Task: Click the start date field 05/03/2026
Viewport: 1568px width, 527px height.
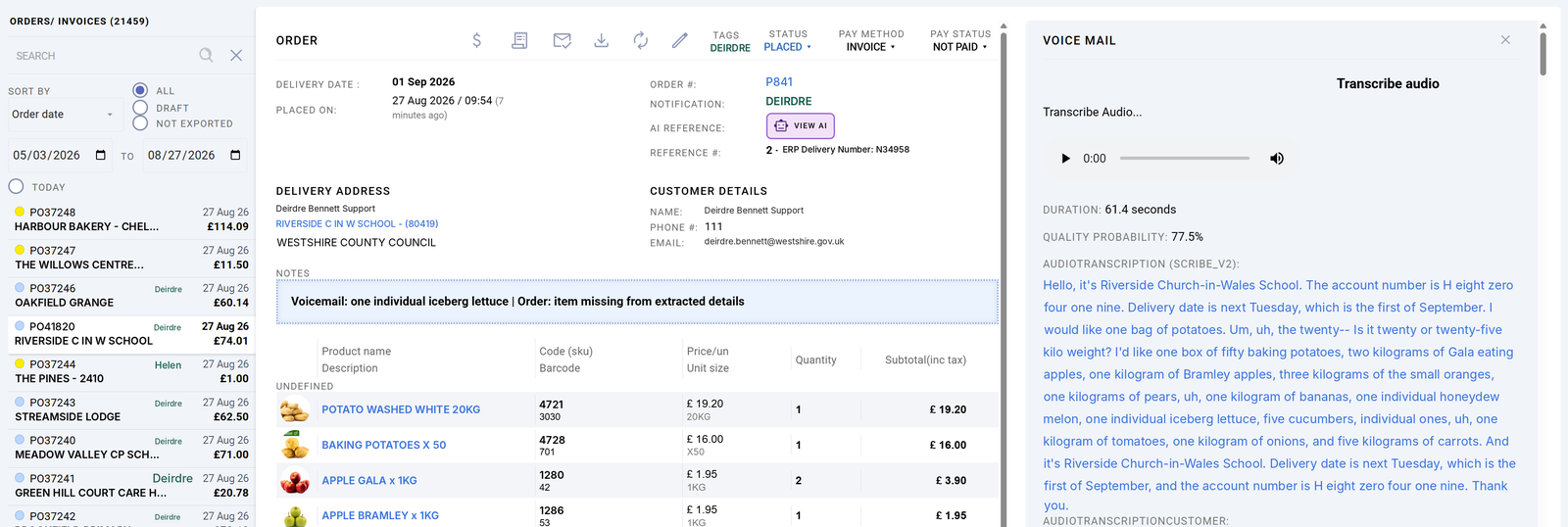Action: (59, 155)
